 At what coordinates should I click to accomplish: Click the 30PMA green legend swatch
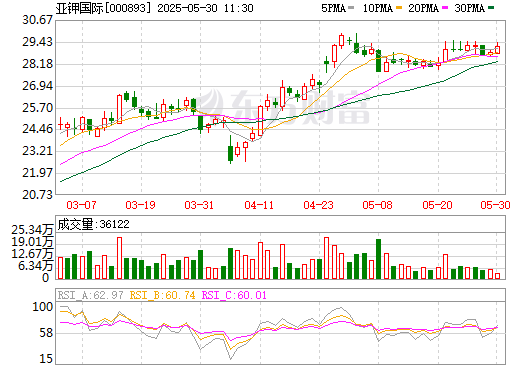[491, 8]
